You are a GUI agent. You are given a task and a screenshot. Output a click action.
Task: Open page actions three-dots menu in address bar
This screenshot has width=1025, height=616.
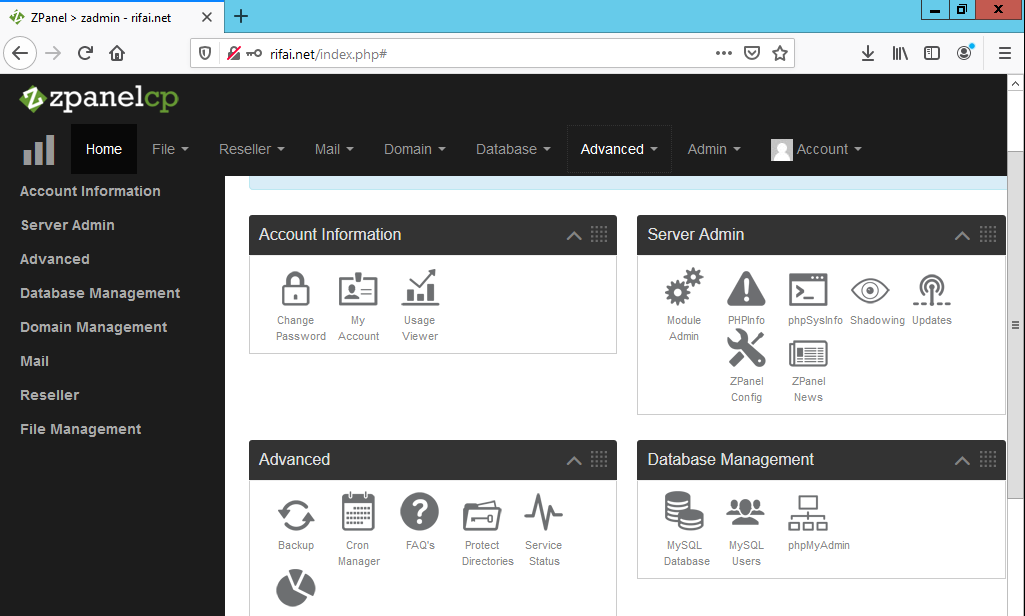click(724, 53)
